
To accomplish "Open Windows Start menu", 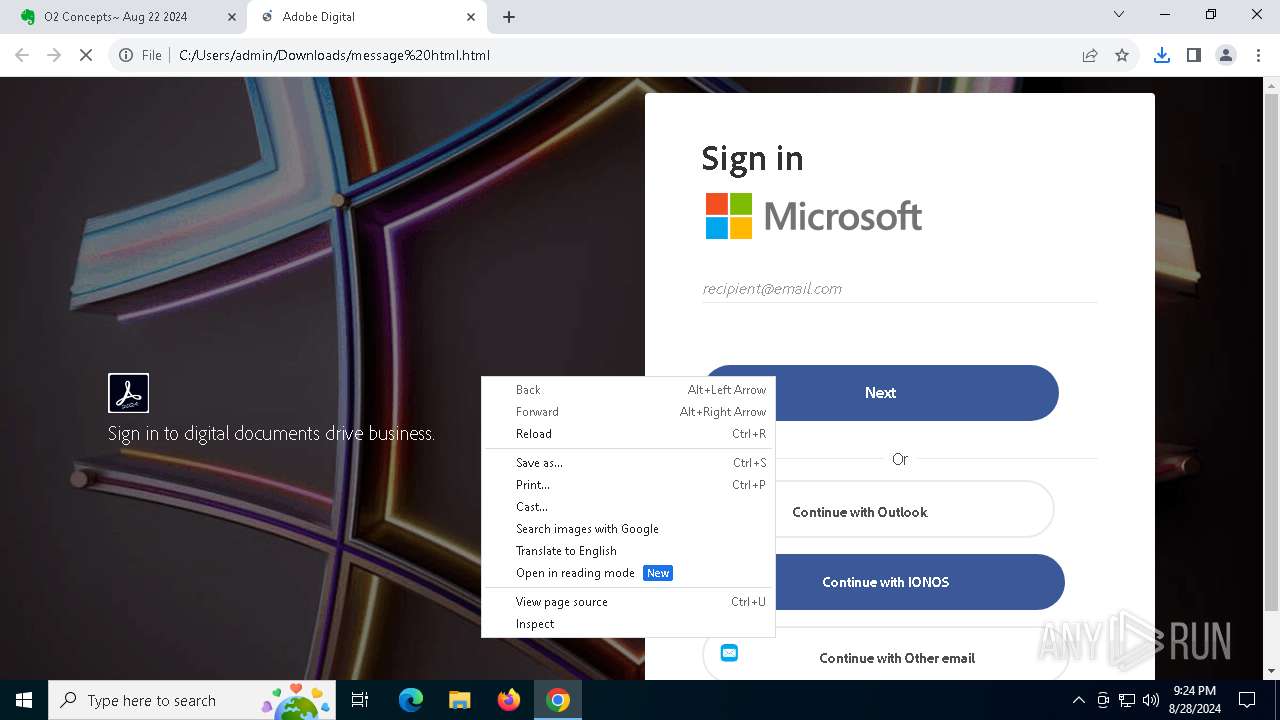I will click(x=24, y=700).
